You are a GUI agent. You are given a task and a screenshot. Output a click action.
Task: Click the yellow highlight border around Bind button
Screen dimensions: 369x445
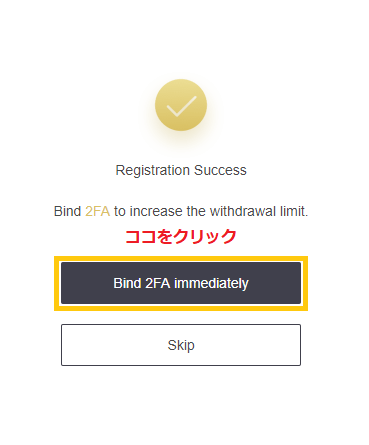click(181, 259)
